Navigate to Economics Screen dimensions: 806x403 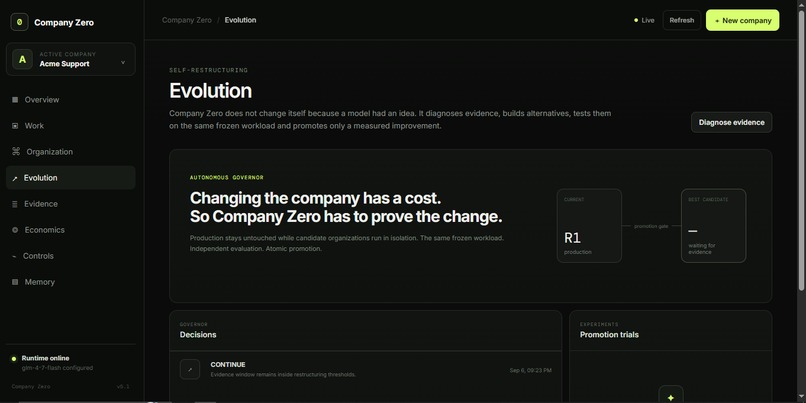tap(71, 230)
